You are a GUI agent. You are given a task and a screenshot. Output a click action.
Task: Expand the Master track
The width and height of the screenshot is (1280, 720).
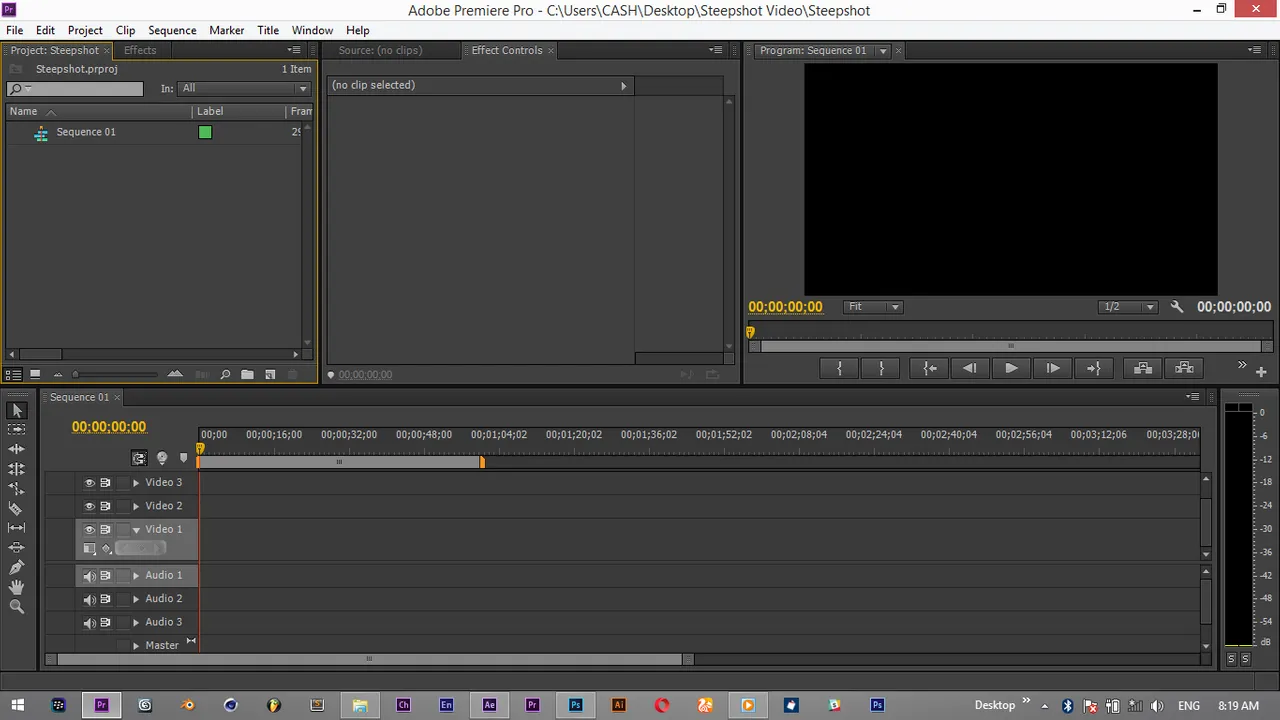136,646
